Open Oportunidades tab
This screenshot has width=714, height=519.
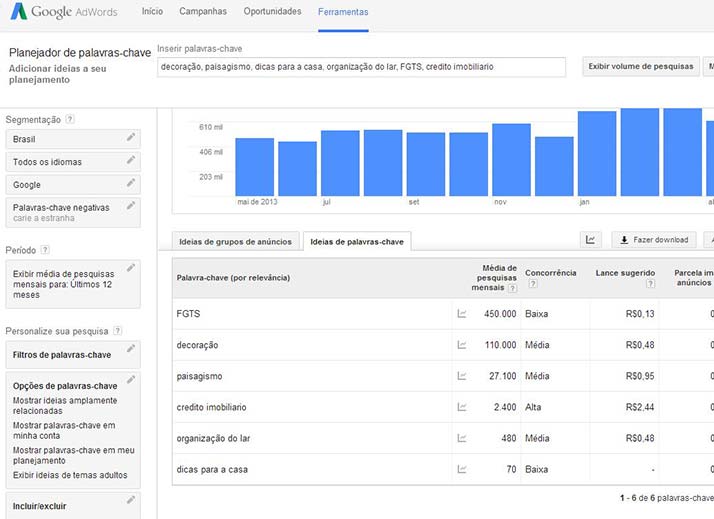pos(272,11)
